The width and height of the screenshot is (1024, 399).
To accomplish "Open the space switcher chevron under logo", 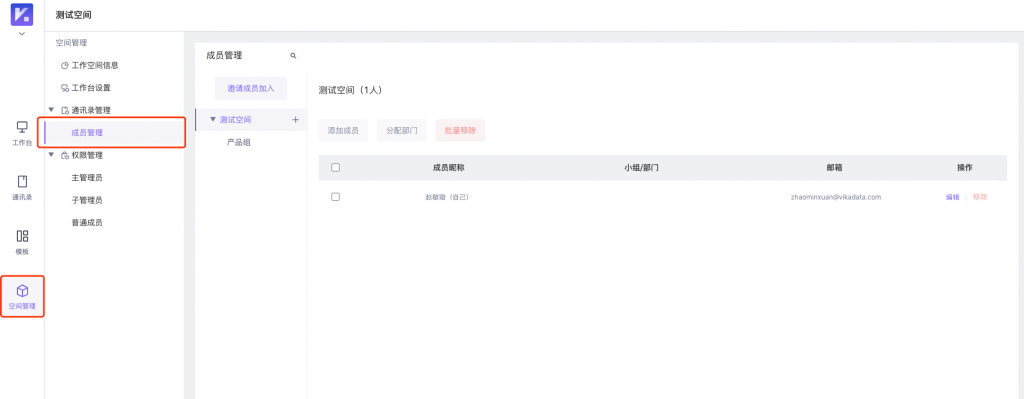I will click(22, 33).
